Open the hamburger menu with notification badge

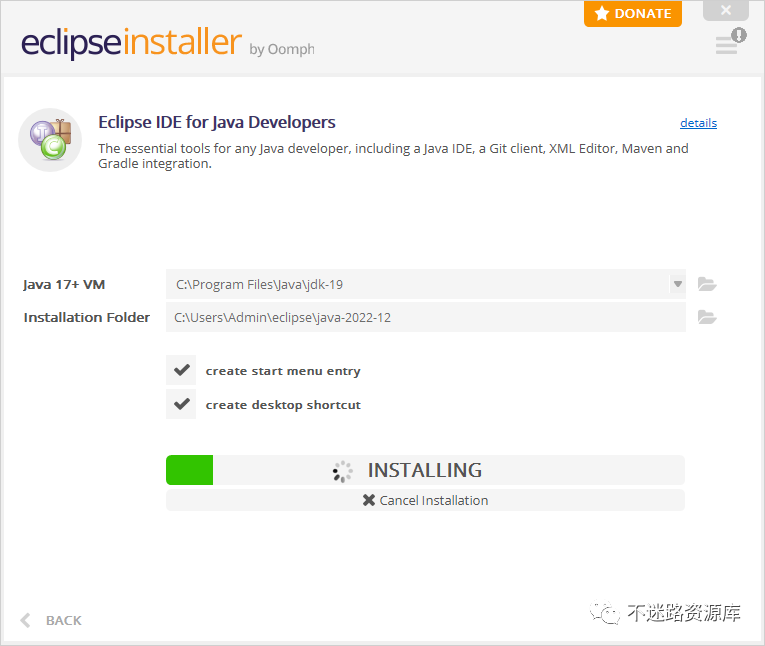point(730,41)
